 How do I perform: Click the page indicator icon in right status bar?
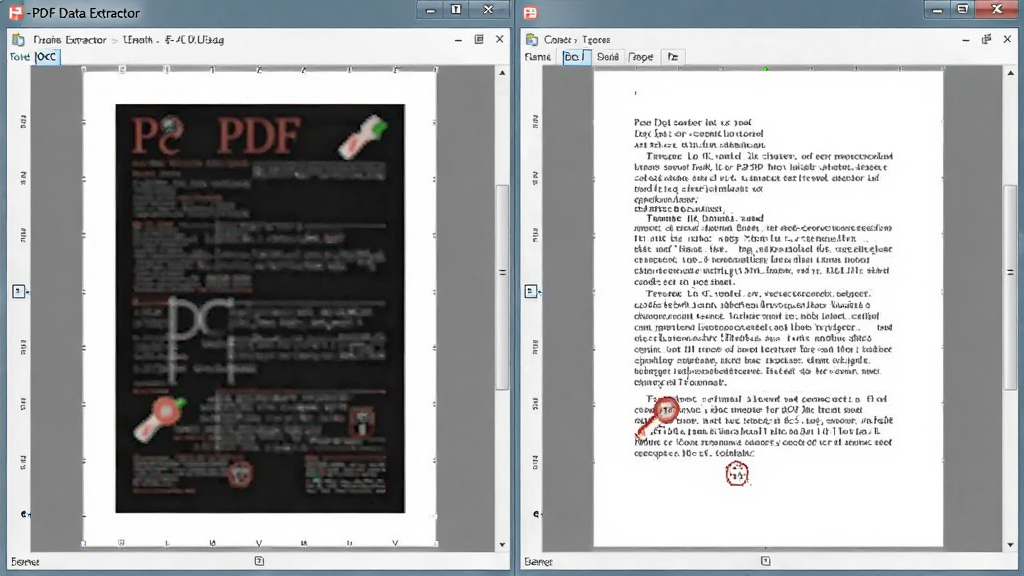click(765, 561)
